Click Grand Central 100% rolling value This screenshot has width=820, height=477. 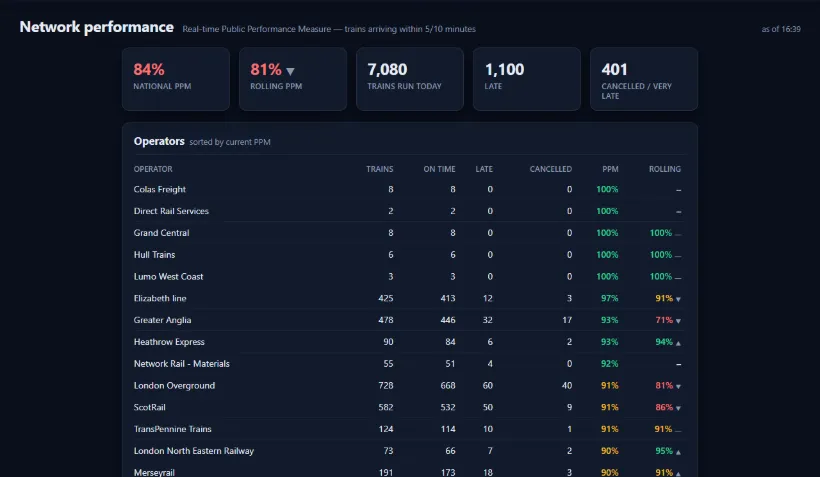point(661,233)
